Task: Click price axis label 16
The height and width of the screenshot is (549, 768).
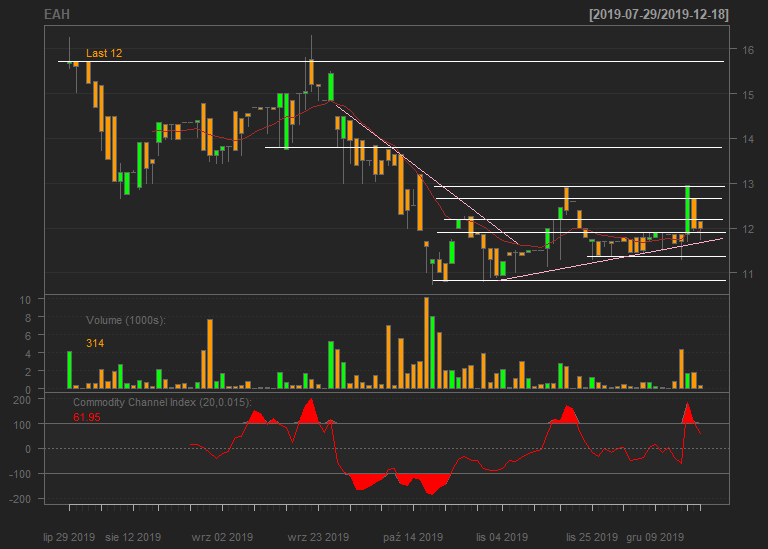Action: coord(748,50)
